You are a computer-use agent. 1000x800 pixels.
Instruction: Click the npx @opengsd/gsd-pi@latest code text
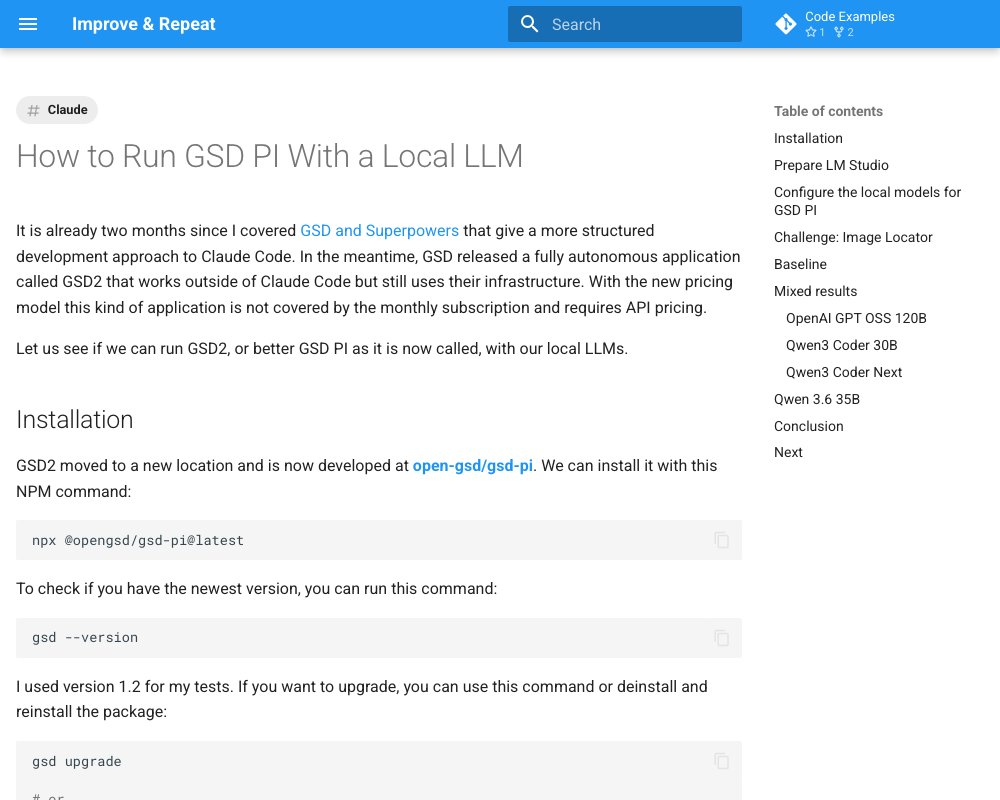[x=138, y=540]
